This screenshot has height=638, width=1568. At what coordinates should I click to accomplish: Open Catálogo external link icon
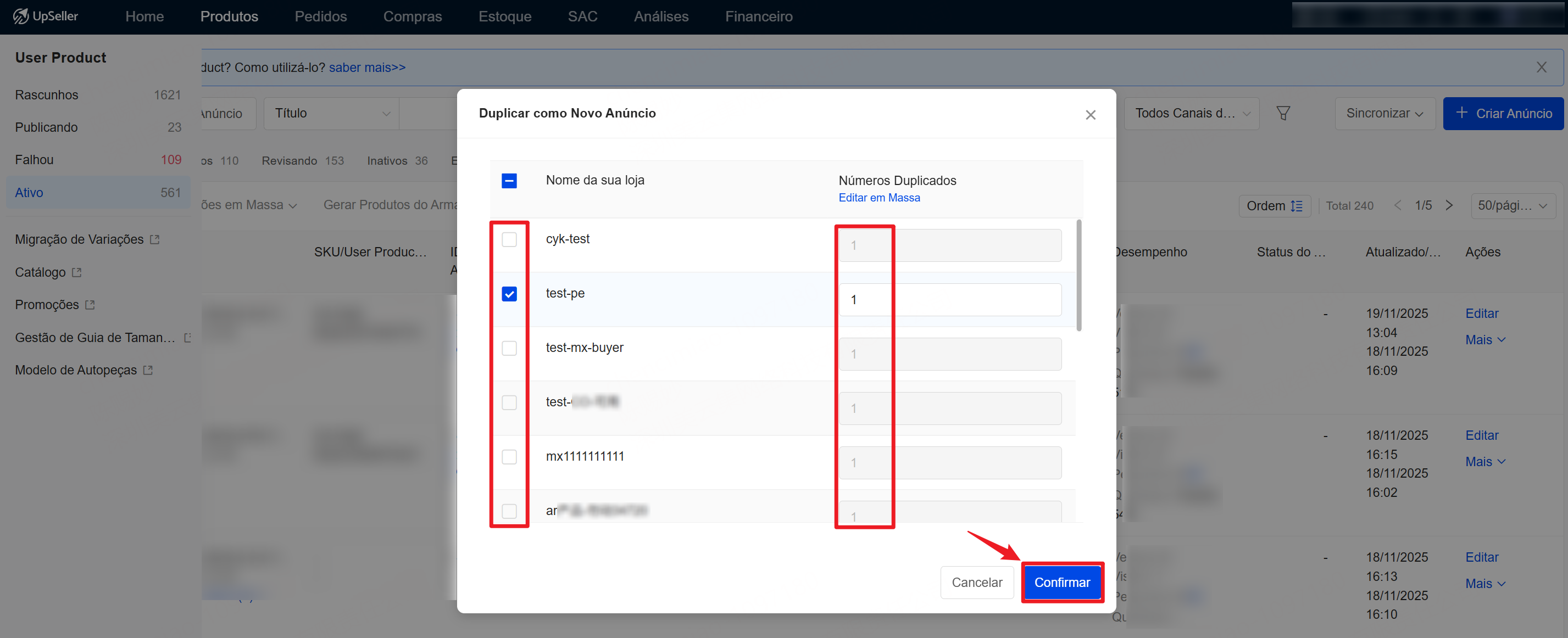tap(77, 272)
